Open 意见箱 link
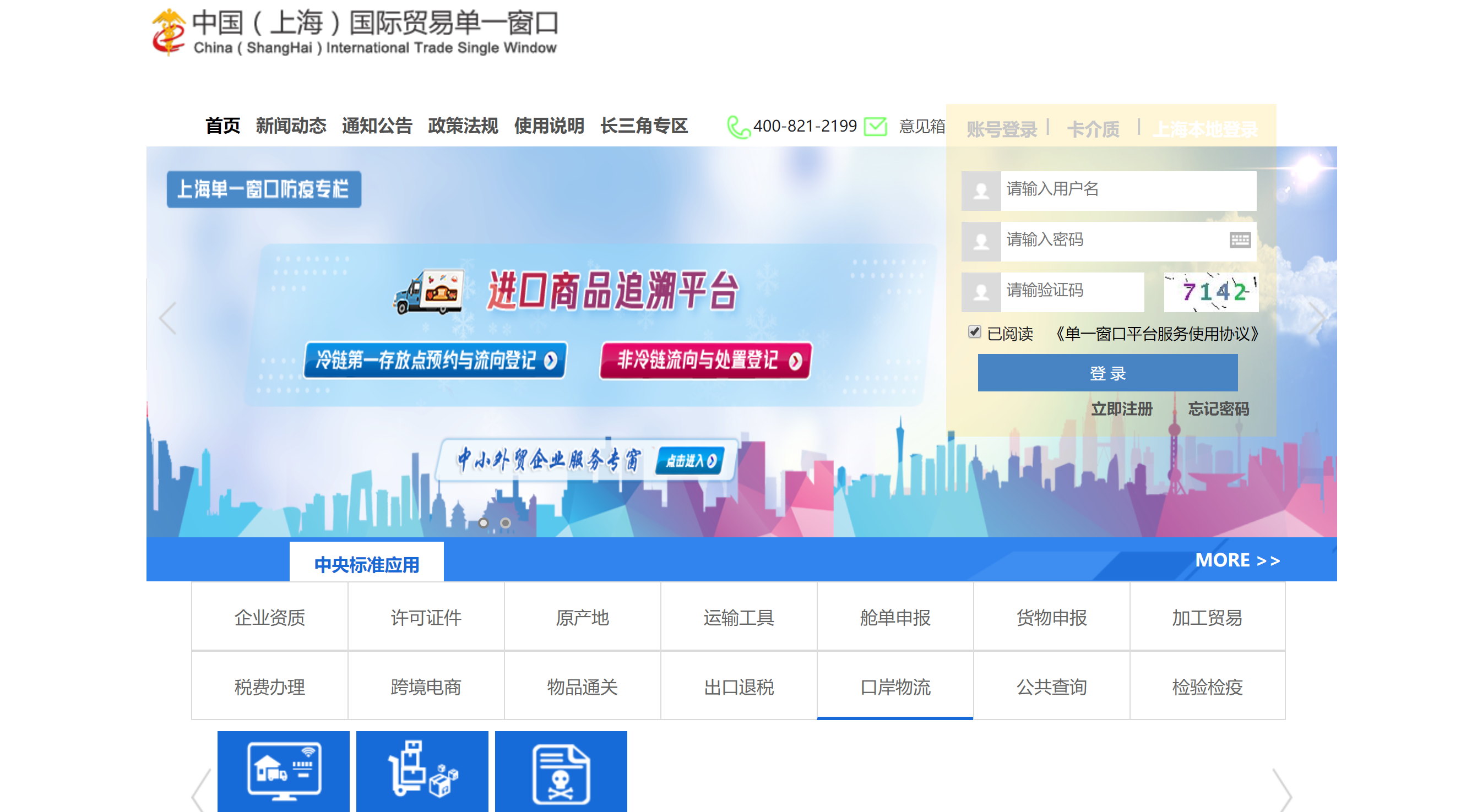The height and width of the screenshot is (812, 1477). click(x=921, y=126)
